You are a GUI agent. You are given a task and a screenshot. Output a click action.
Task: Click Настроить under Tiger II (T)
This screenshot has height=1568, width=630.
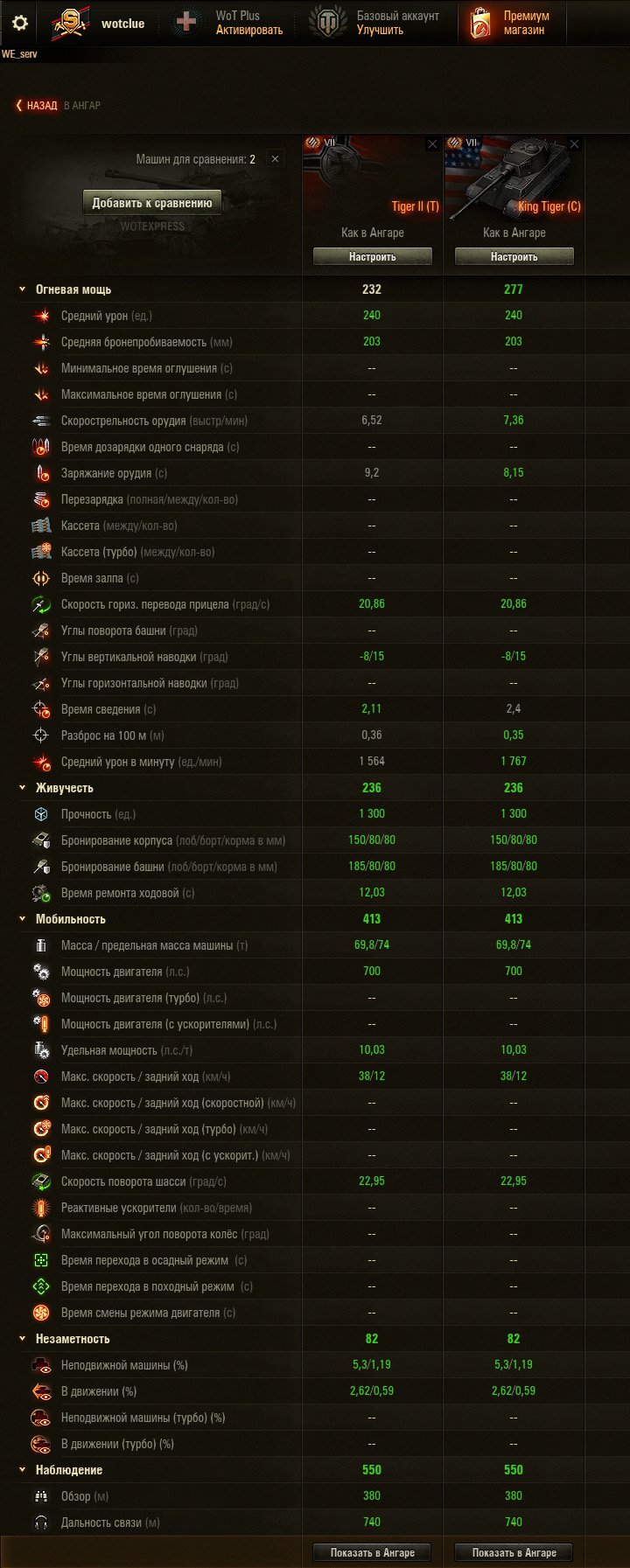coord(373,256)
